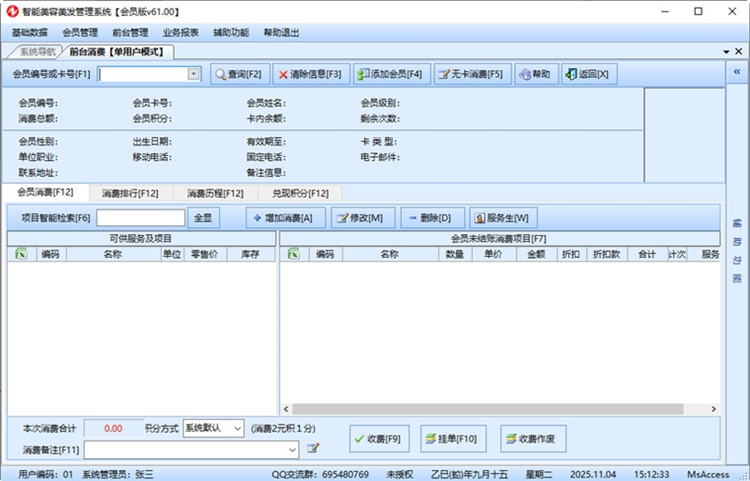Click the horizontal scrollbar thumb
The image size is (750, 481).
click(x=488, y=409)
